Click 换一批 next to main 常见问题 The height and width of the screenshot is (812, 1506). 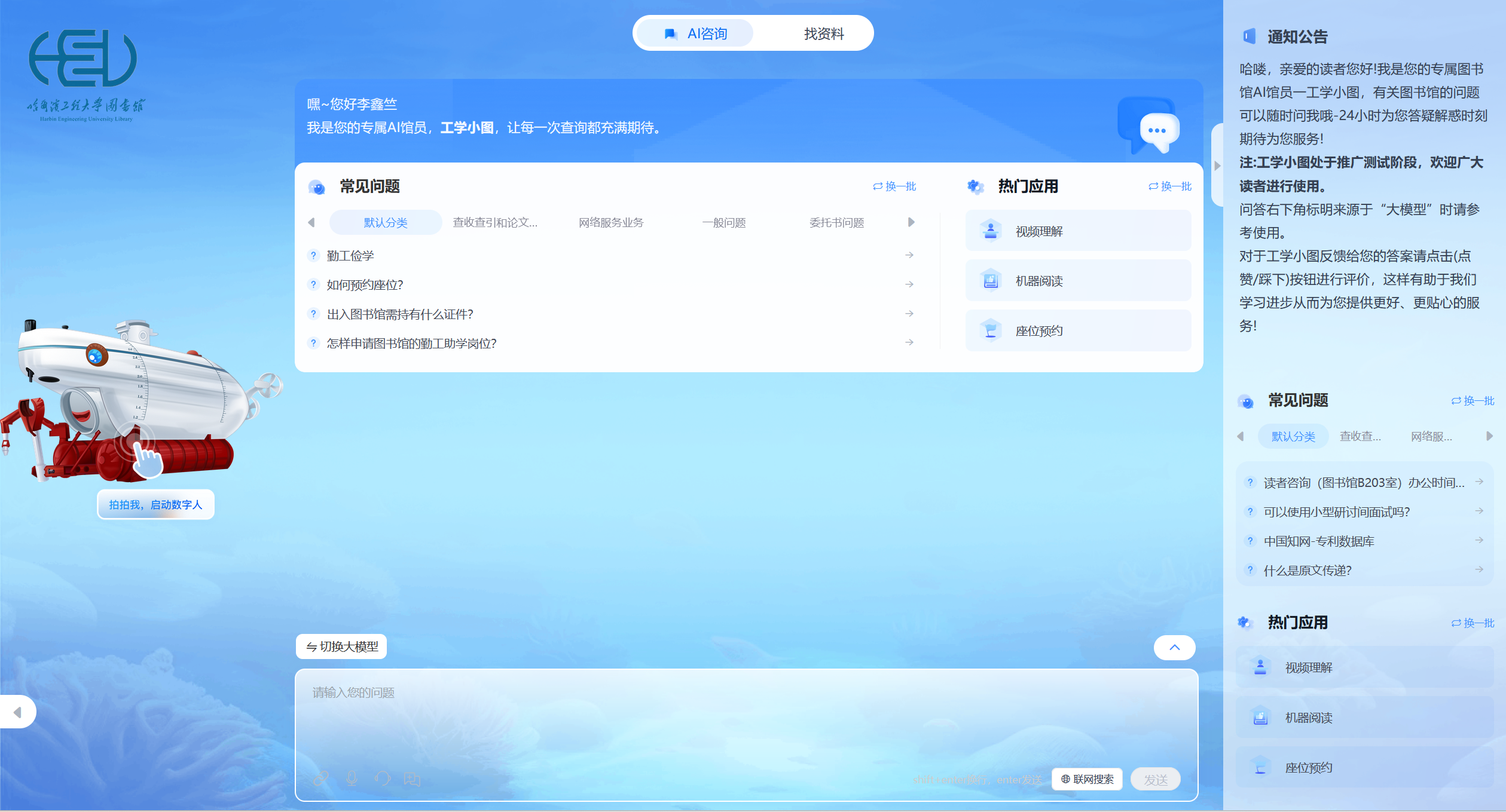[894, 186]
